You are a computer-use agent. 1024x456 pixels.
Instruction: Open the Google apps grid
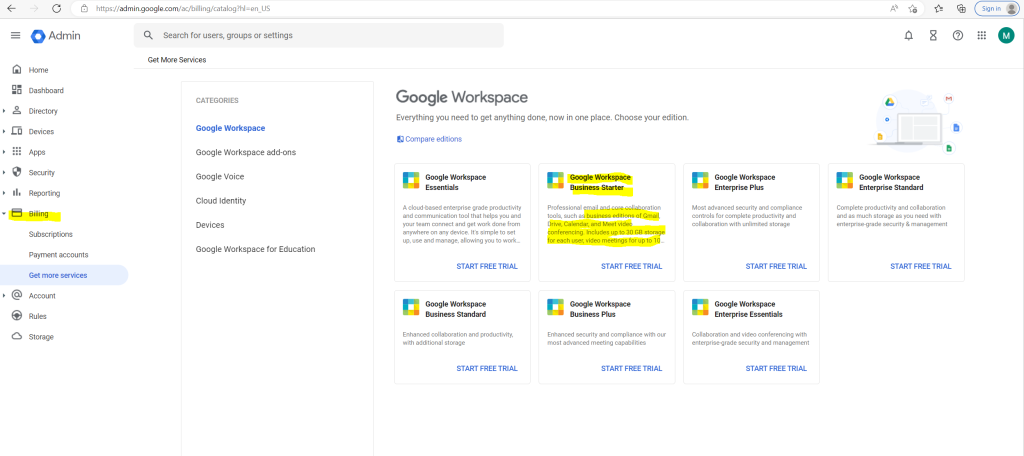point(982,36)
